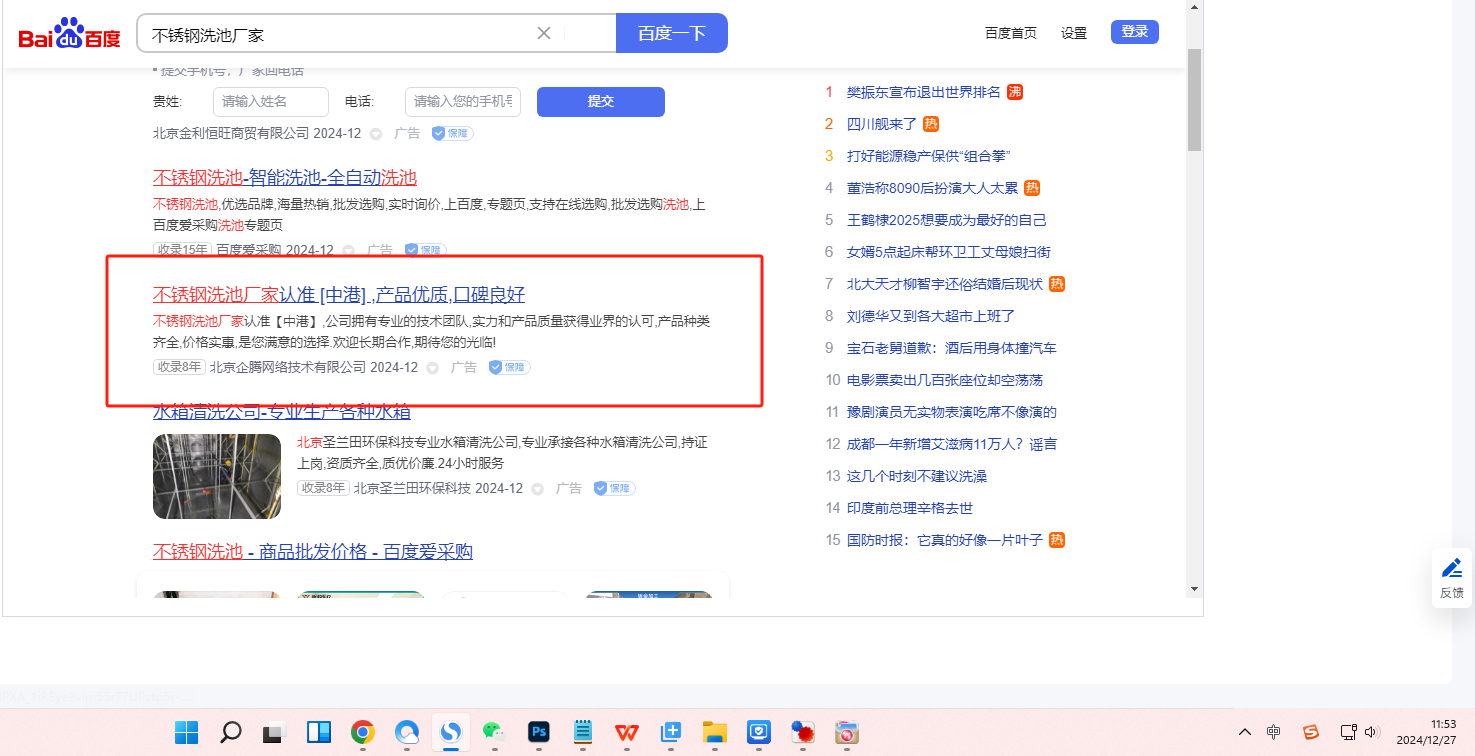This screenshot has width=1475, height=756.
Task: Open hot topic 樊振东宣布退出世界排名
Action: pyautogui.click(x=923, y=92)
